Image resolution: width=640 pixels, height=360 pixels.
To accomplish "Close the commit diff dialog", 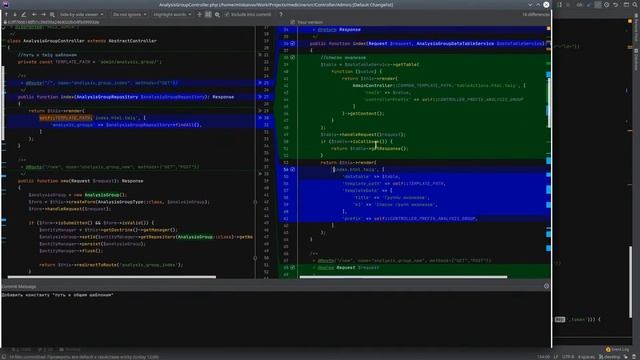I will pyautogui.click(x=546, y=4).
